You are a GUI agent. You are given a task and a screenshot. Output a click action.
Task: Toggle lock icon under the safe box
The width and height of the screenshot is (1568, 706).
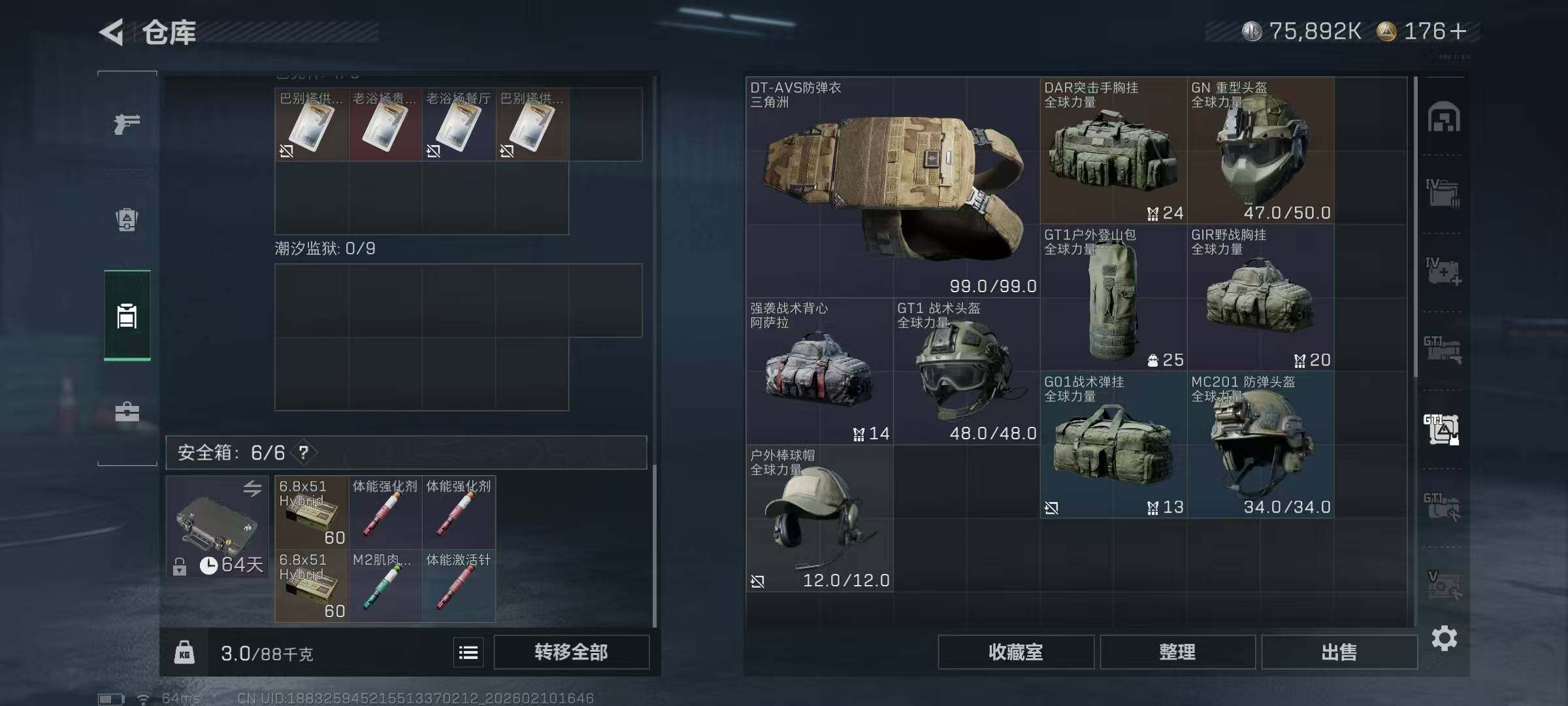180,566
